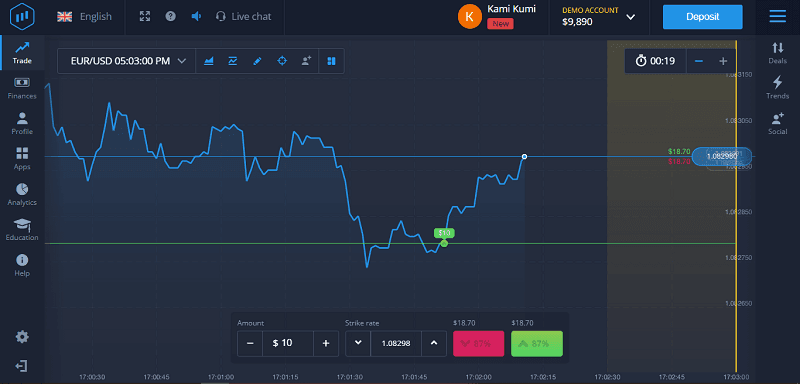This screenshot has width=800, height=384.
Task: Open the Finances section
Action: [22, 88]
